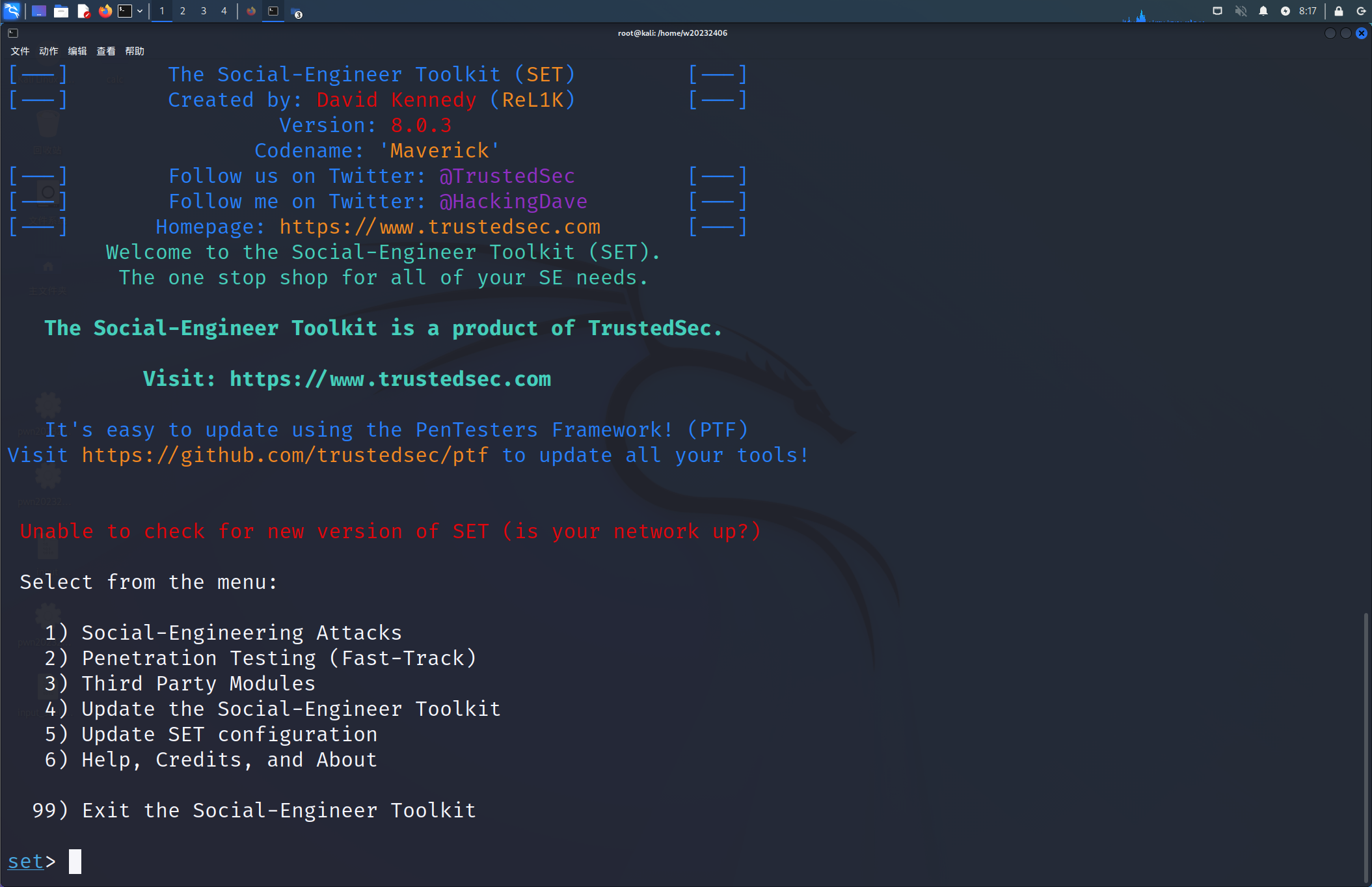Click the show desktop panel icon

[39, 11]
